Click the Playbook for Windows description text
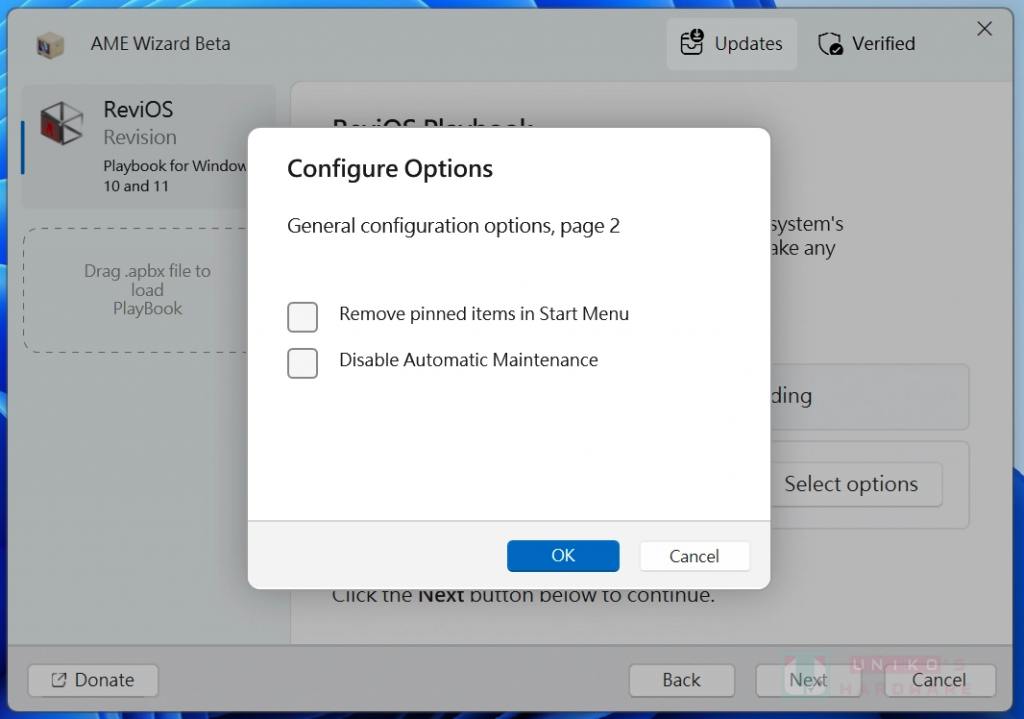1024x719 pixels. pos(175,176)
